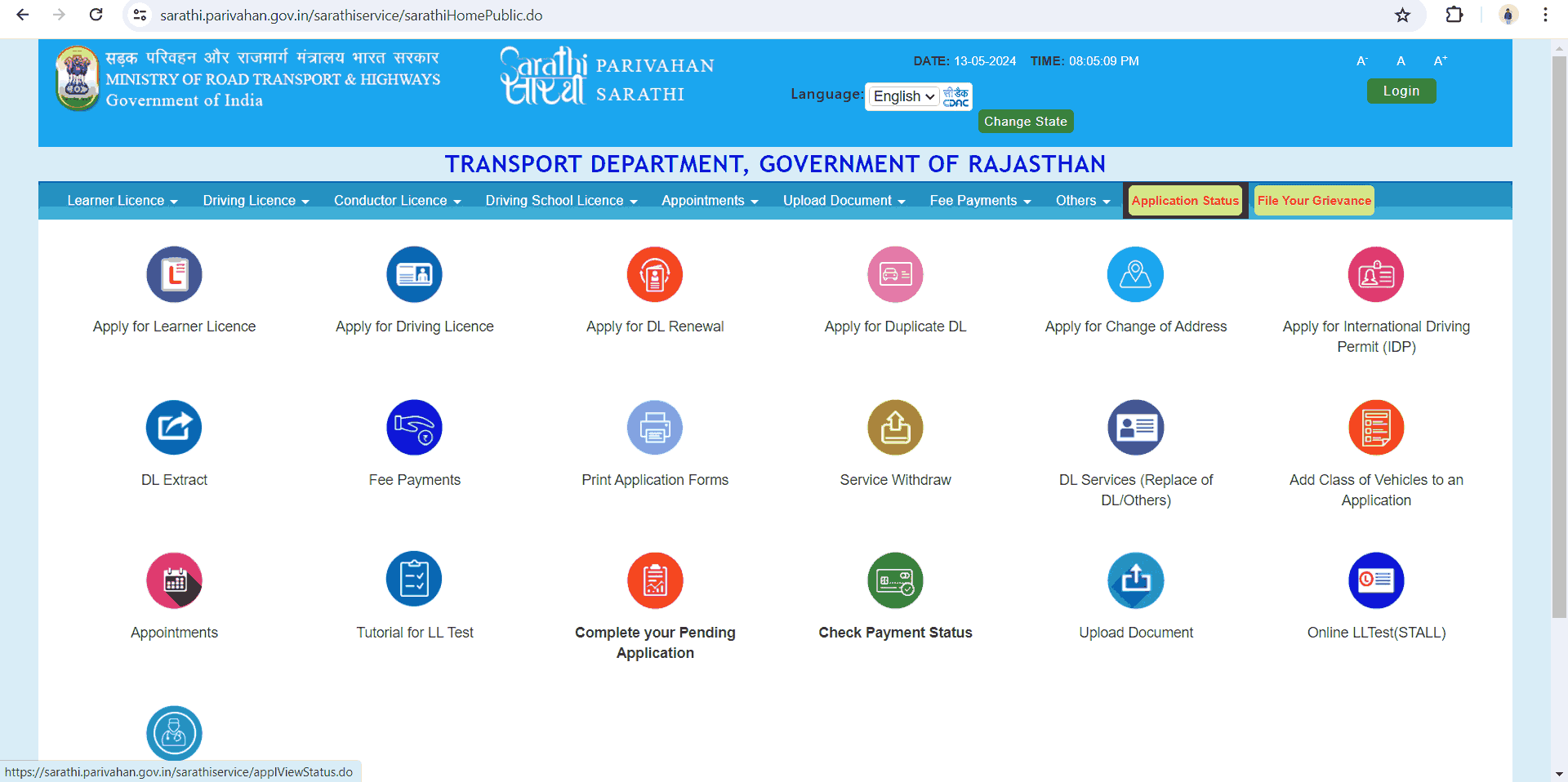Screen dimensions: 1568x782
Task: Open the Apply for Change of Address icon
Action: (1135, 274)
